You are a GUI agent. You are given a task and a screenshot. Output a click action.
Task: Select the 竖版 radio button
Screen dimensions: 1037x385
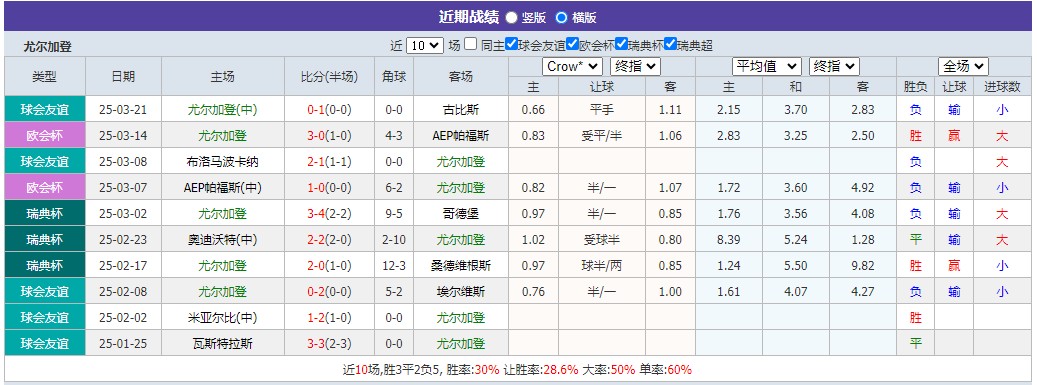511,18
